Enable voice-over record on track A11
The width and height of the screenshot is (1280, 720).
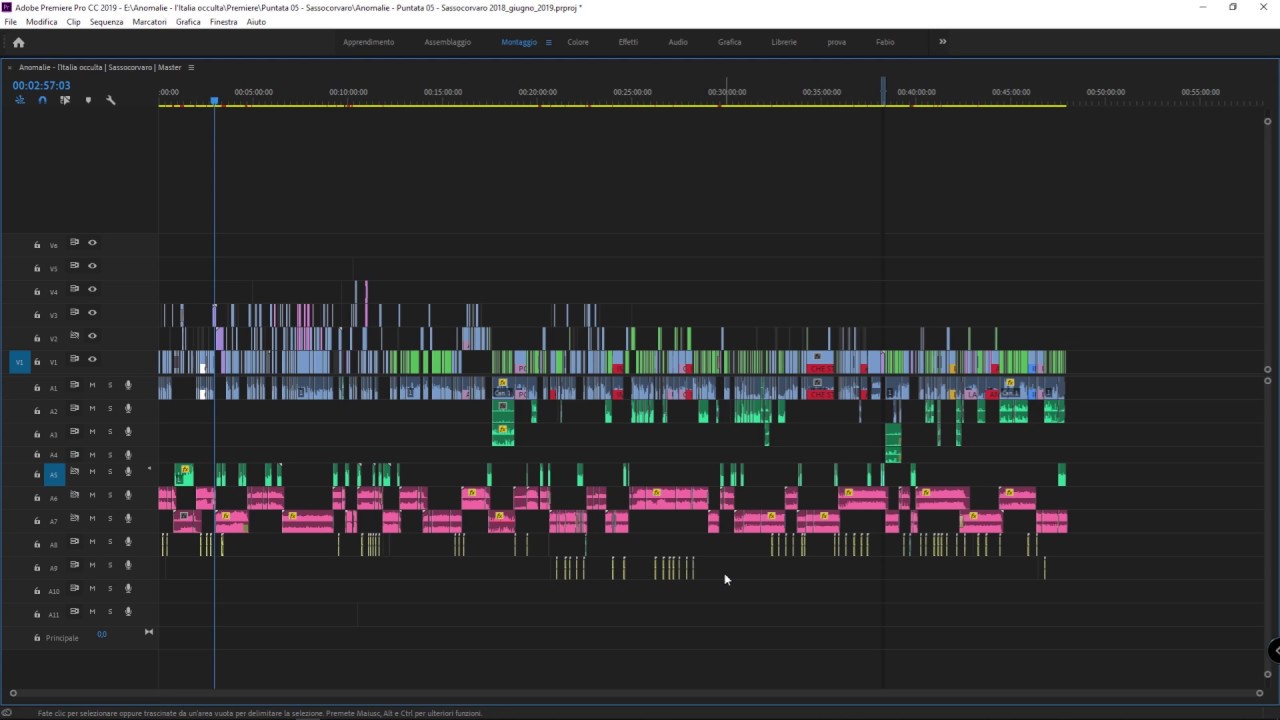click(x=128, y=612)
